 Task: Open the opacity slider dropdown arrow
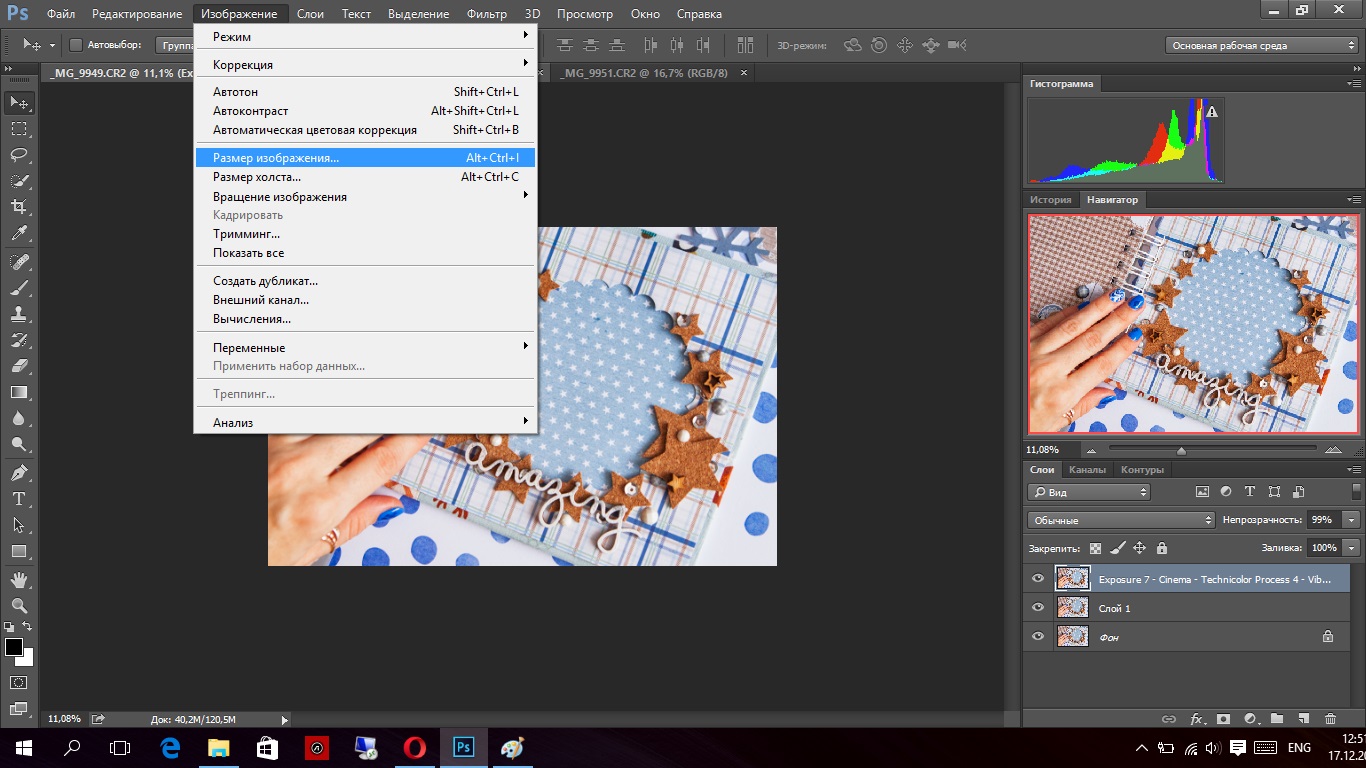1352,520
